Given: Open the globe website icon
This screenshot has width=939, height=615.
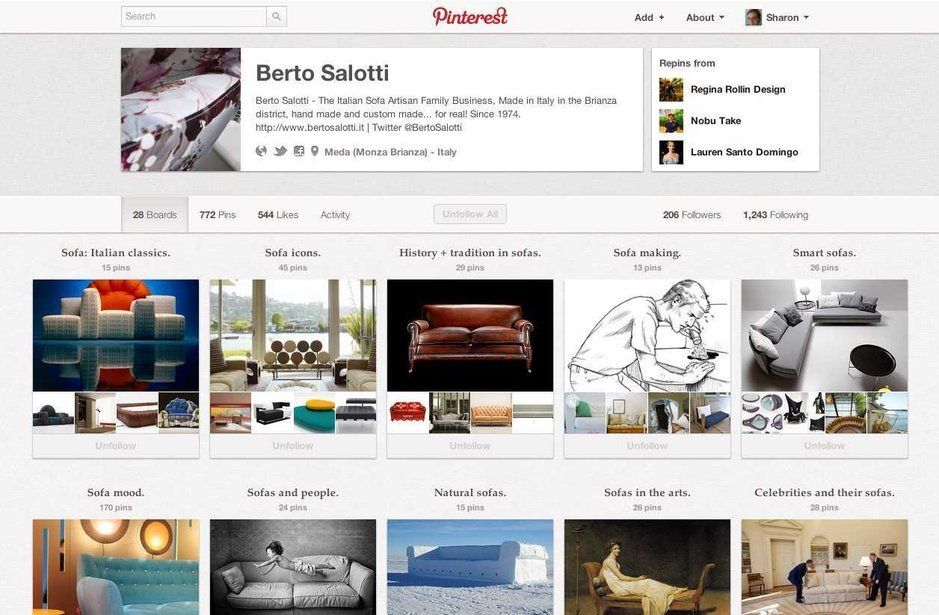Looking at the screenshot, I should [261, 152].
